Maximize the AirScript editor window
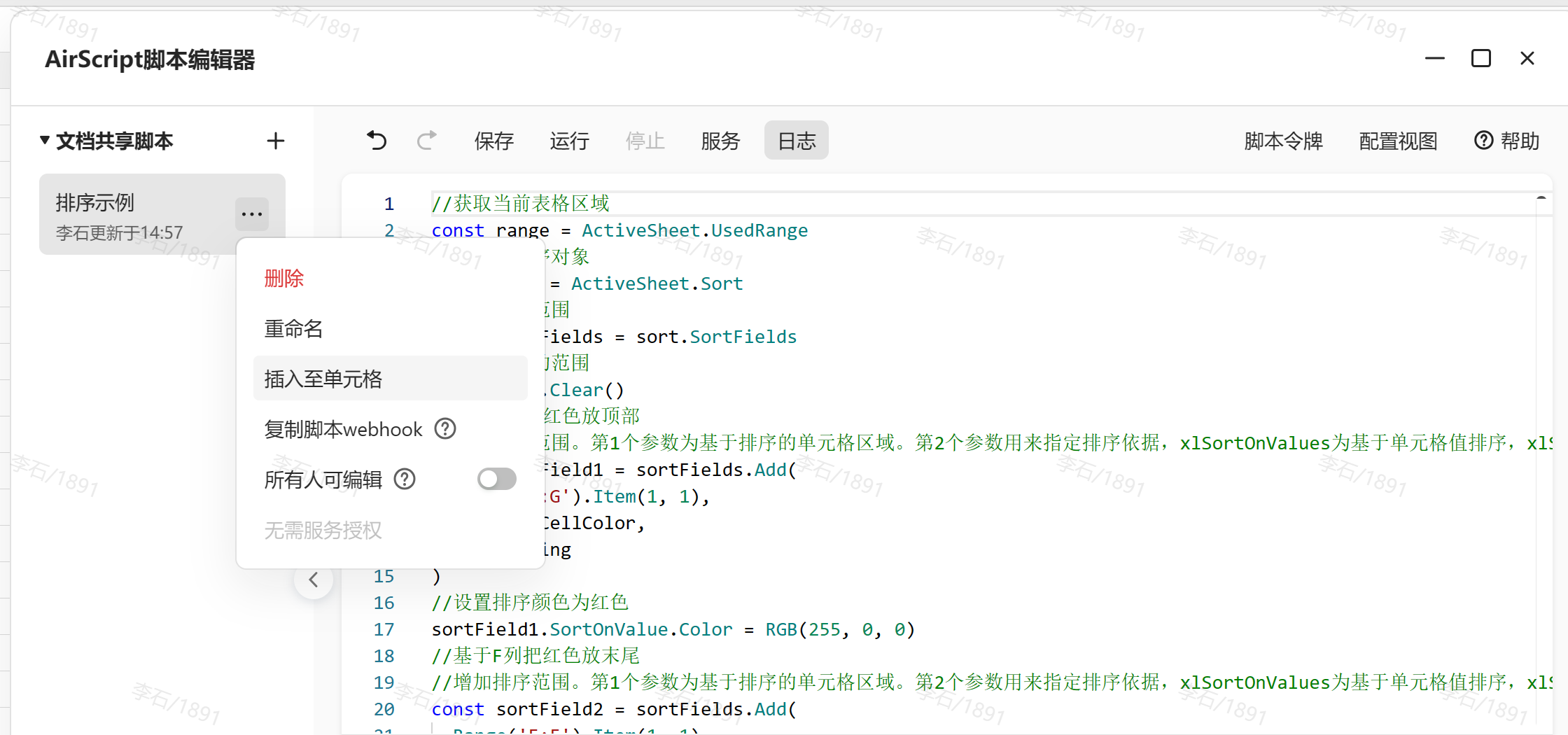 coord(1481,58)
